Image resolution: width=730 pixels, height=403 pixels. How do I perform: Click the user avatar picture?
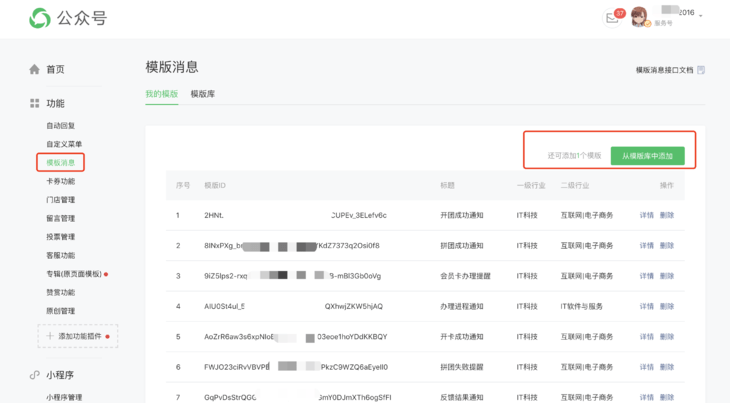639,17
